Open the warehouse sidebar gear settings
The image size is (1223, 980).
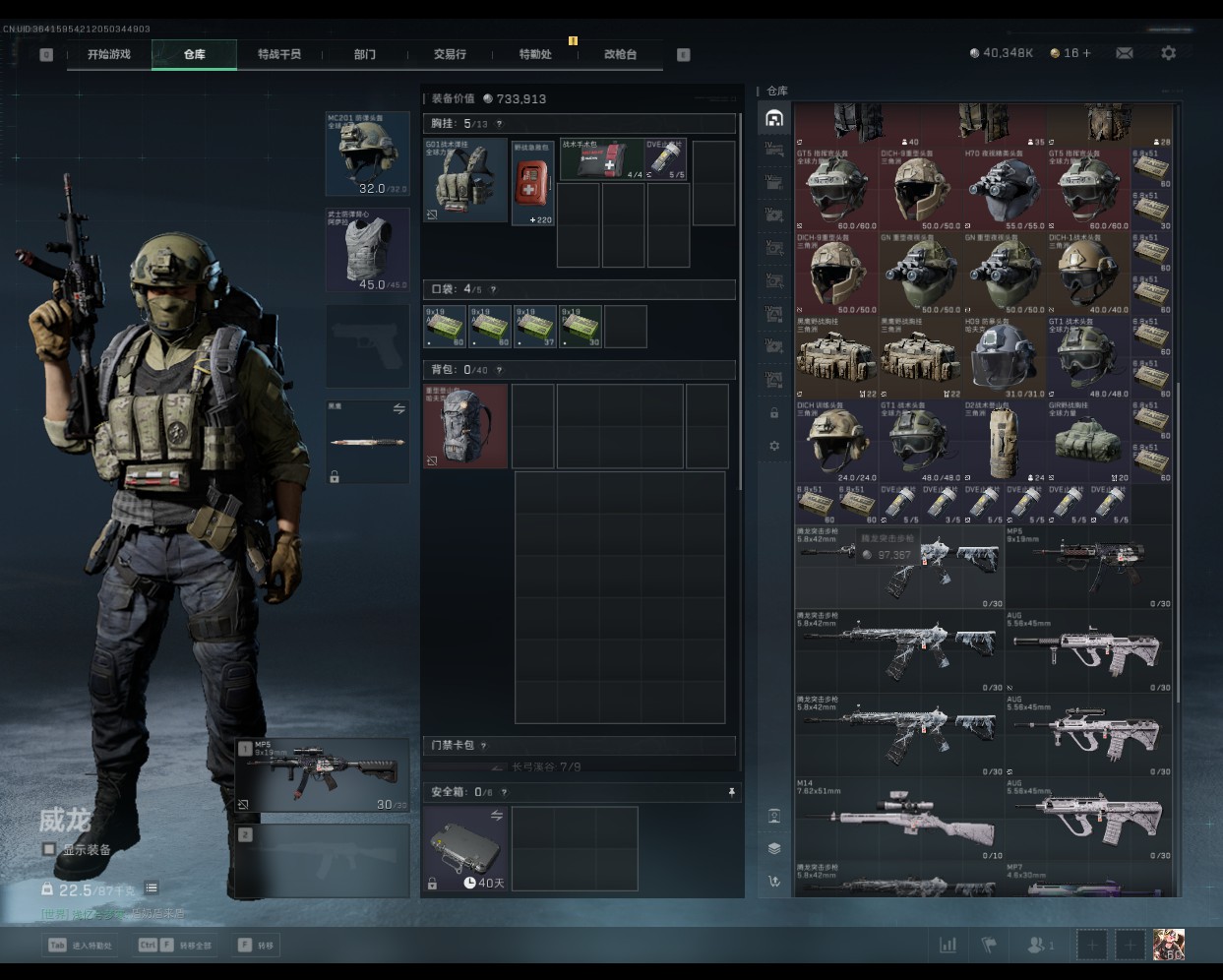click(774, 446)
